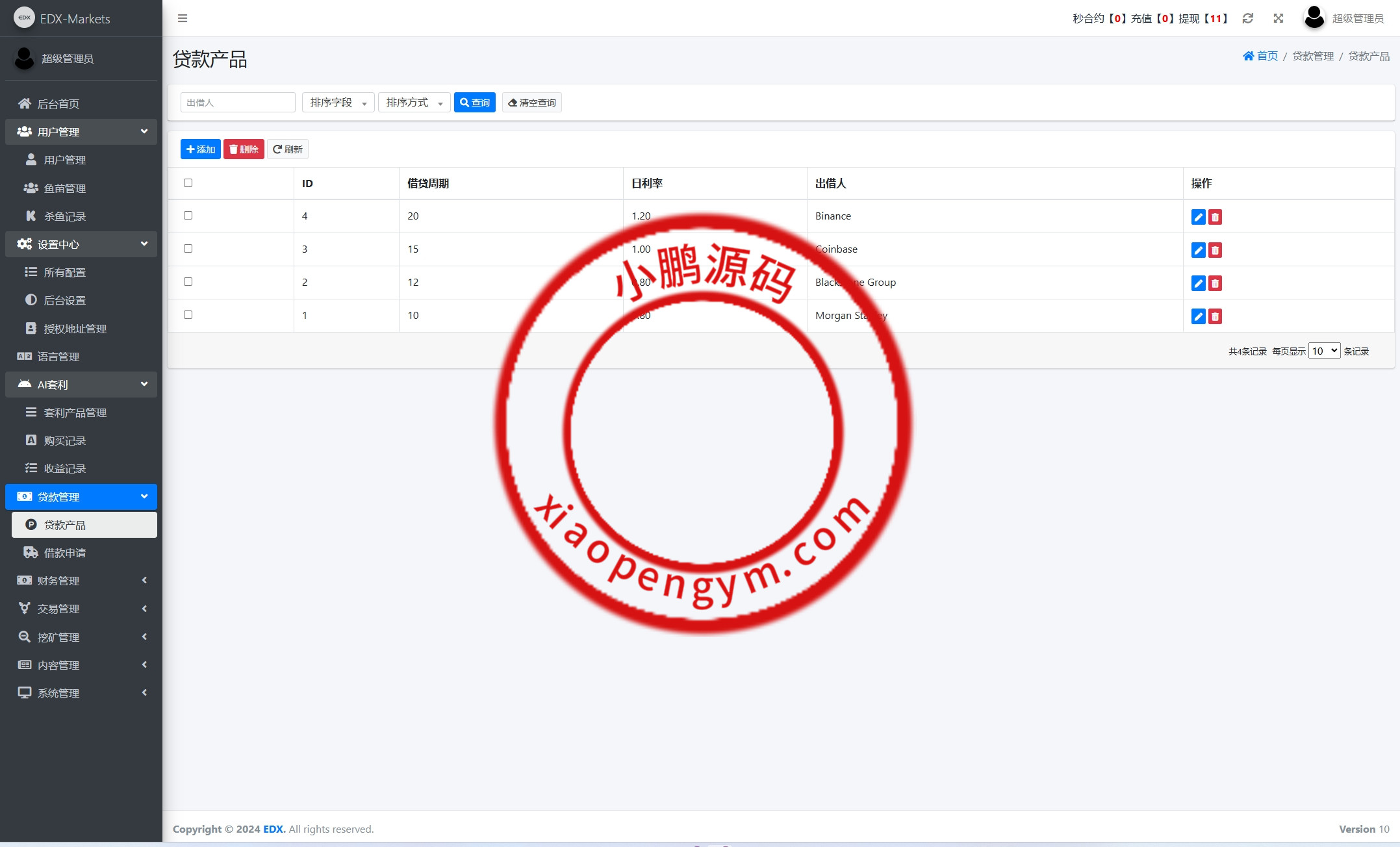Viewport: 1400px width, 847px height.
Task: Check the select-all checkbox in table header
Action: coord(188,183)
